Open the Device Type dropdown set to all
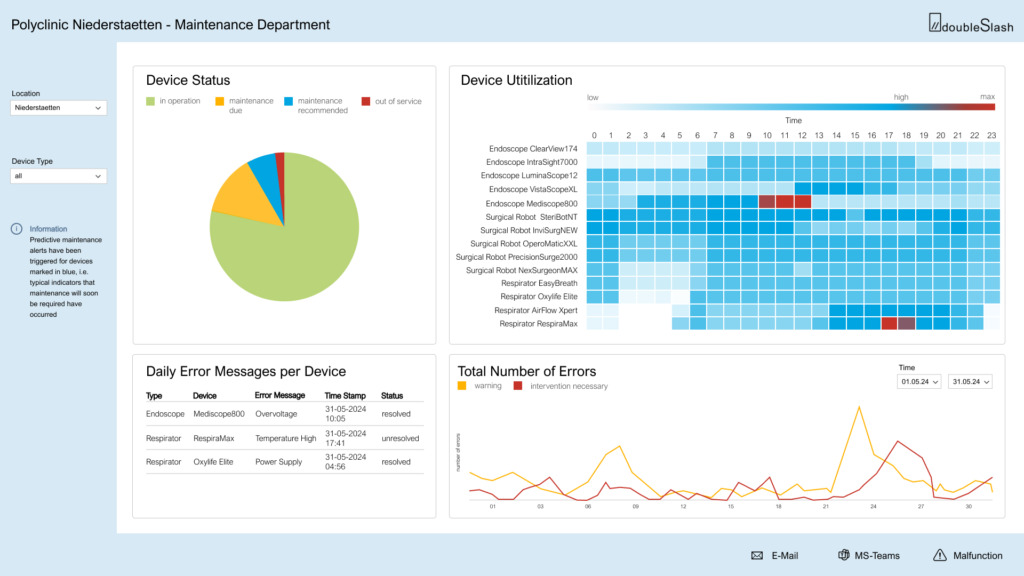 click(58, 176)
